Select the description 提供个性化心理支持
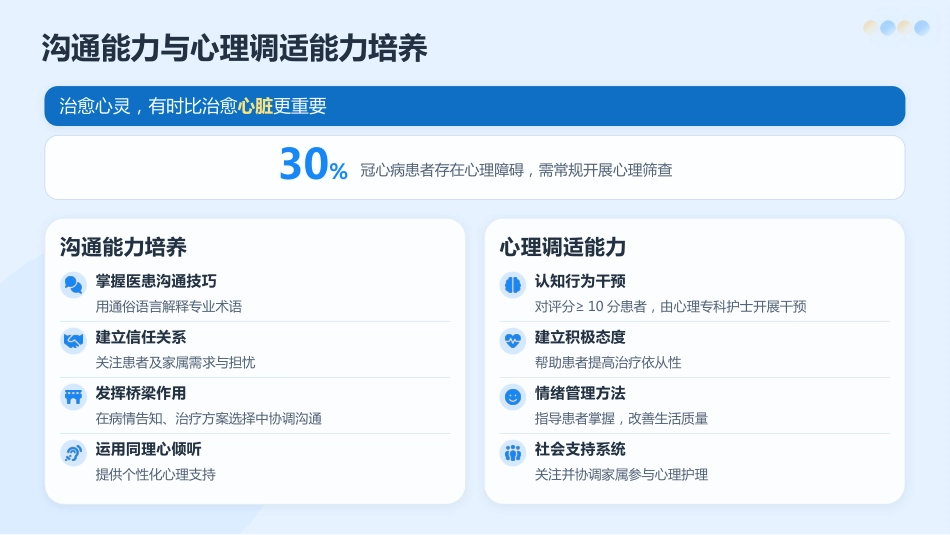Image resolution: width=950 pixels, height=535 pixels. [155, 474]
